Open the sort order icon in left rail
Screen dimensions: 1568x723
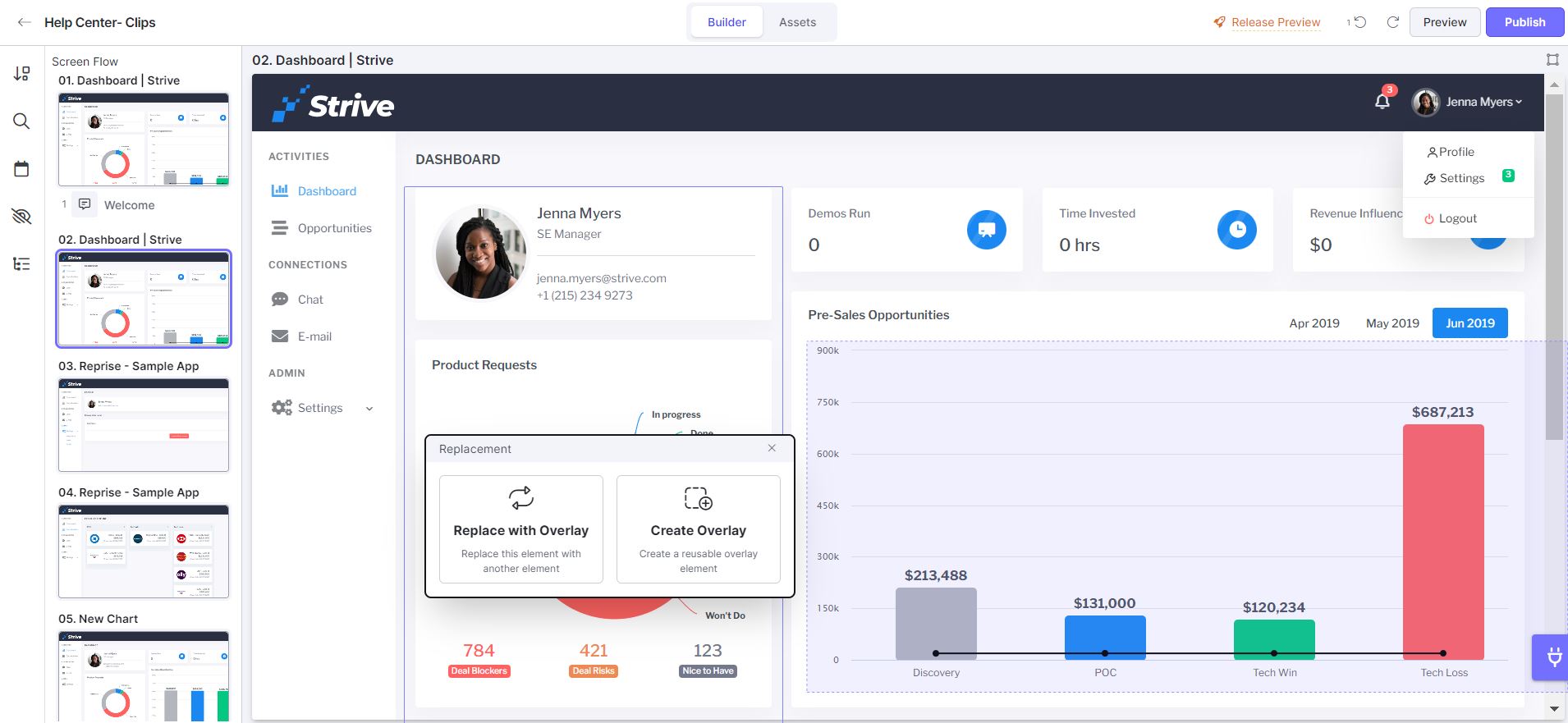(22, 74)
